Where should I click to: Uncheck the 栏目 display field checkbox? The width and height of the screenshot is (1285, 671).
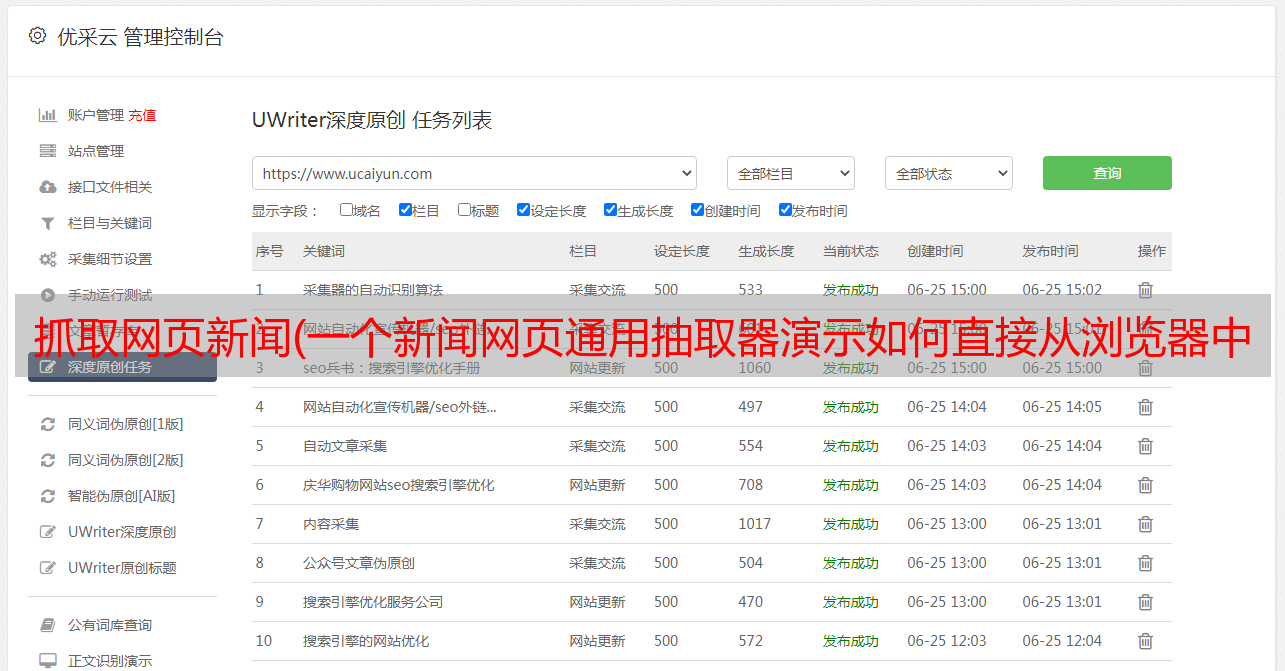pyautogui.click(x=405, y=210)
